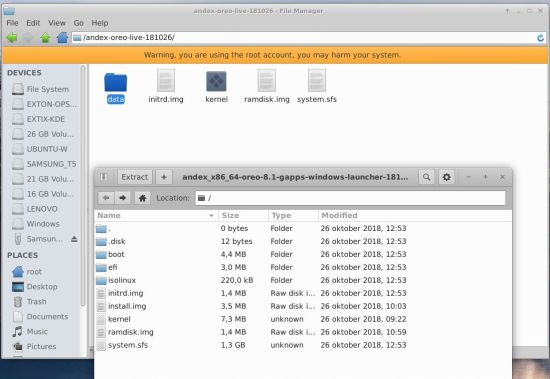Viewport: 550px width, 379px height.
Task: Go back in archive manager
Action: pos(106,198)
